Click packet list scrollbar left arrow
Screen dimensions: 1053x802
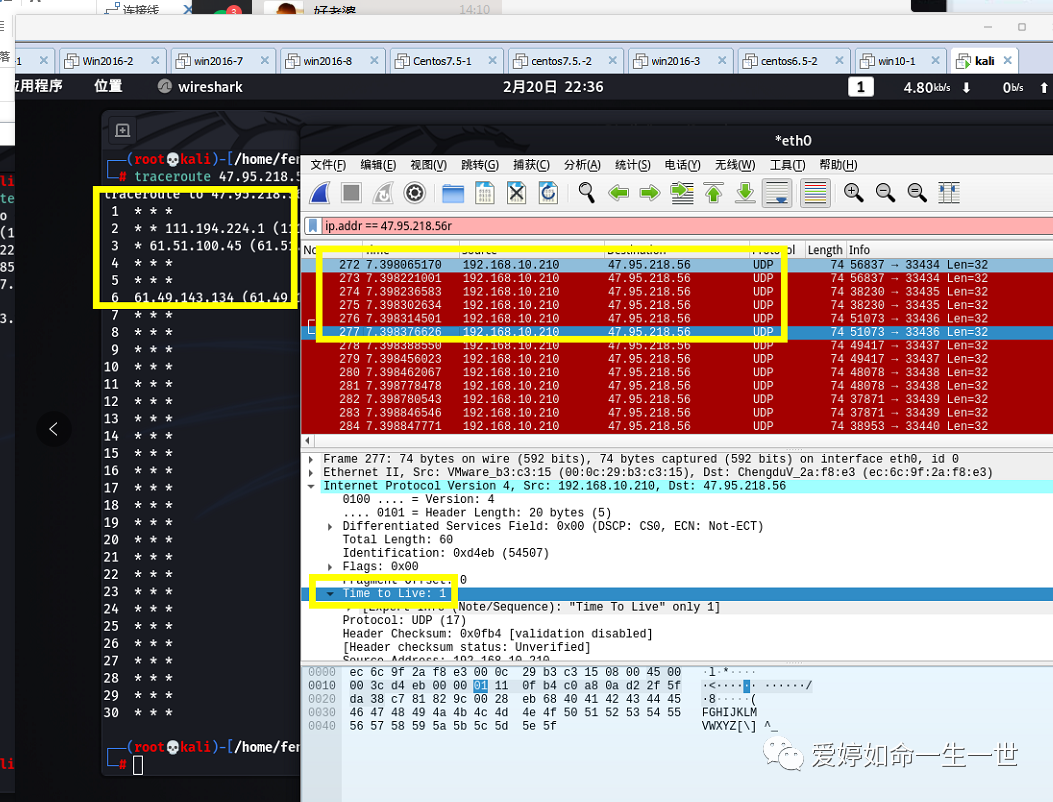[x=308, y=441]
